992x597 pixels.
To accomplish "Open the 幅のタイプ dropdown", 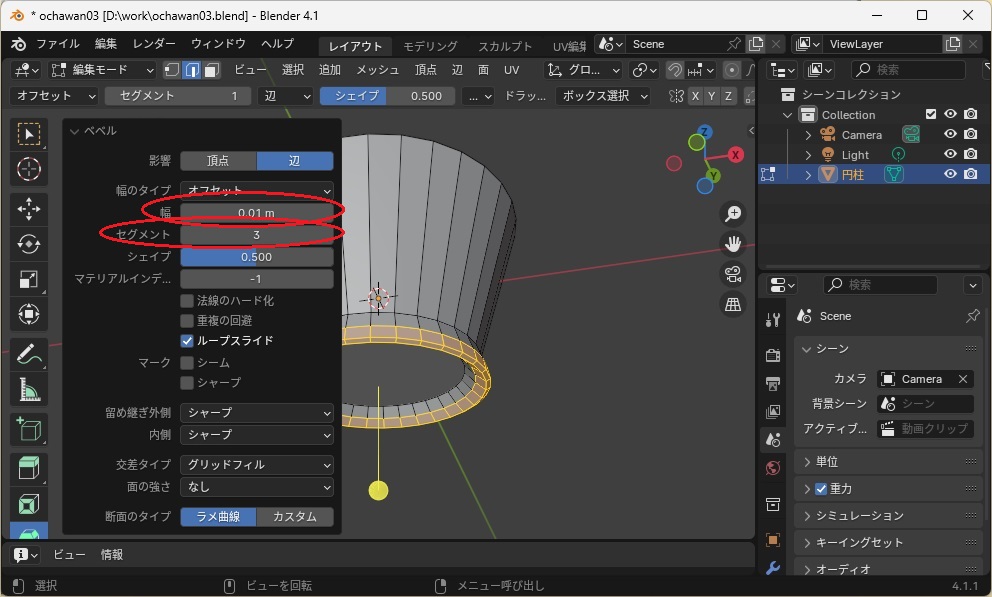I will [x=256, y=190].
